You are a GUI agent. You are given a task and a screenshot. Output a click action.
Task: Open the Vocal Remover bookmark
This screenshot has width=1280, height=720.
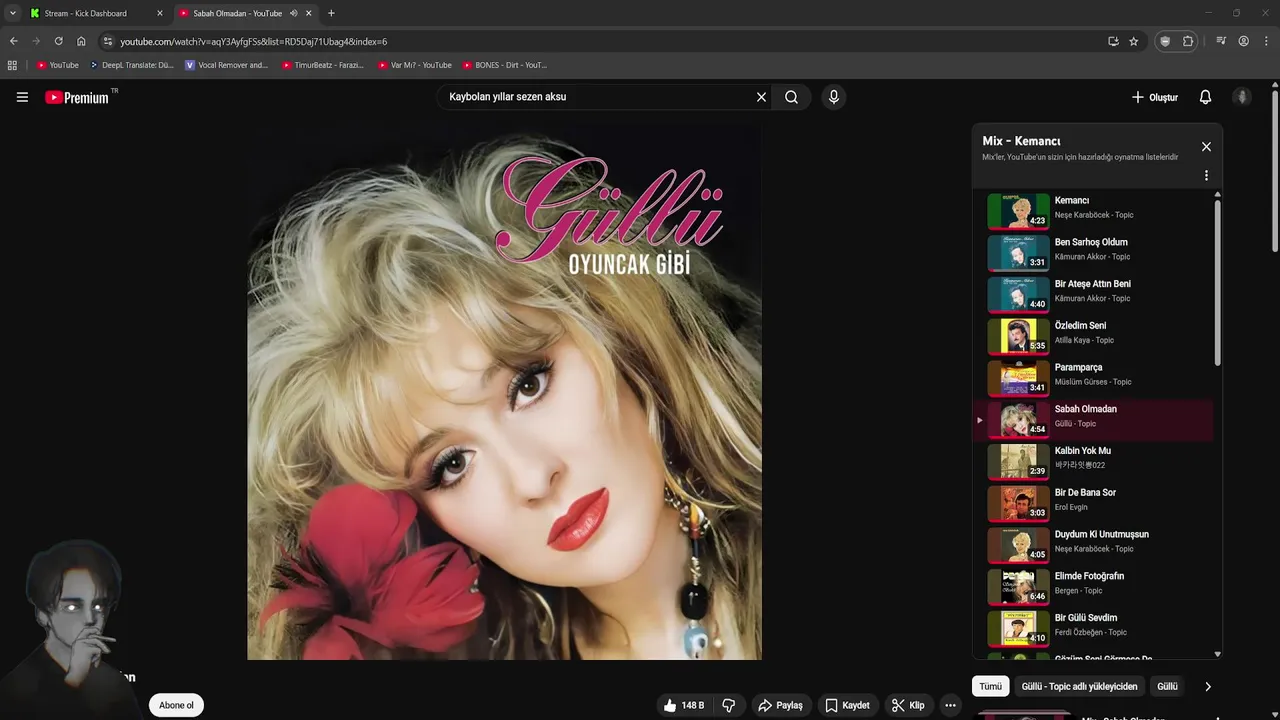(x=227, y=65)
